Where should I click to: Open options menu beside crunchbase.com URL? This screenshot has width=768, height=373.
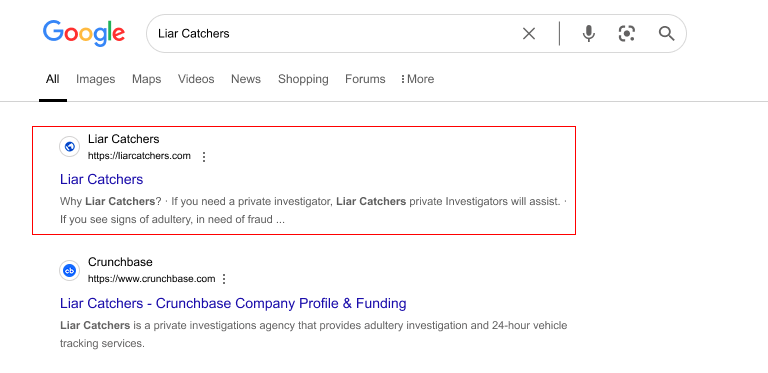pyautogui.click(x=224, y=279)
